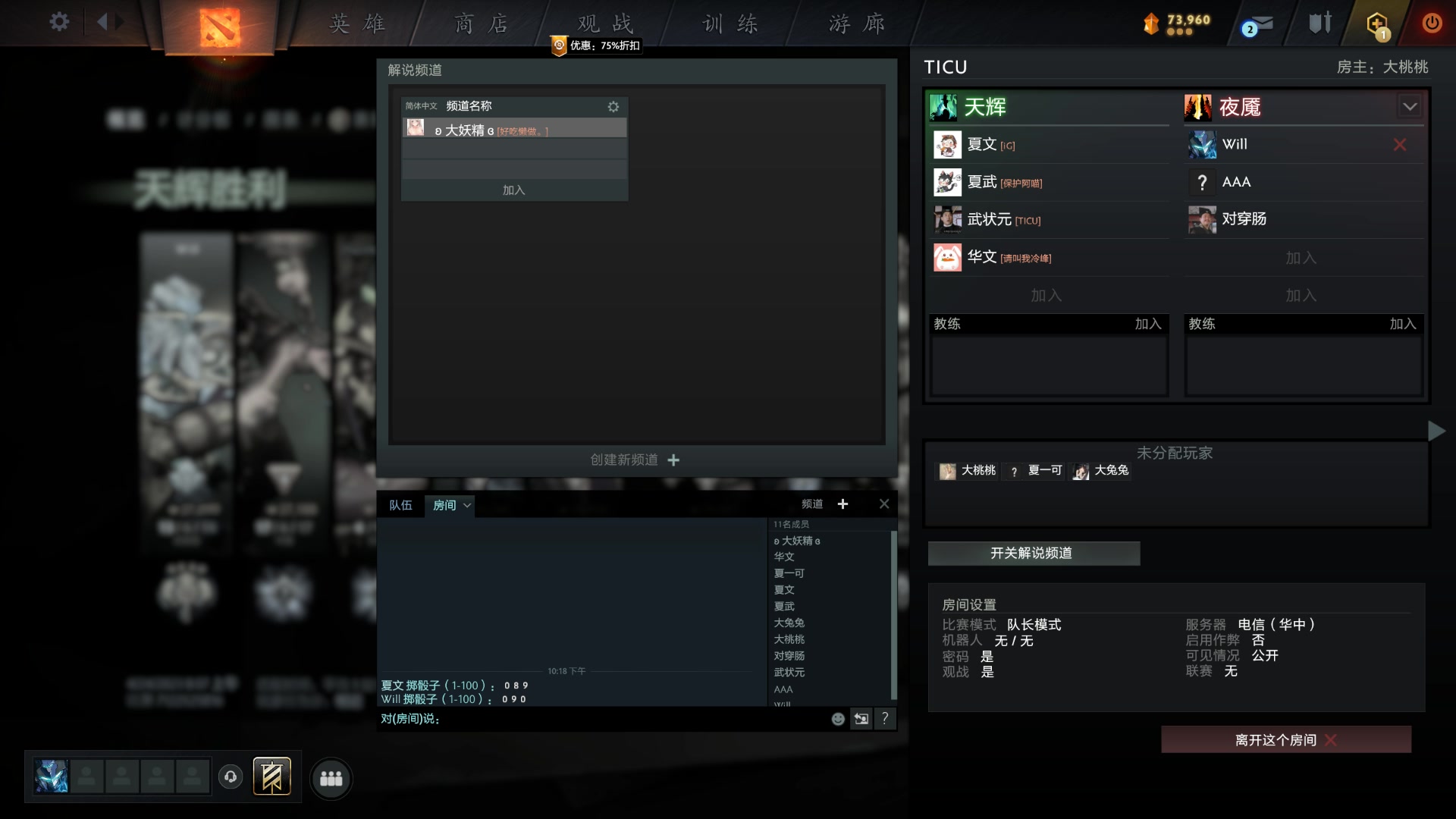Click 华文 in the chat member list
This screenshot has height=819, width=1456.
click(x=784, y=557)
